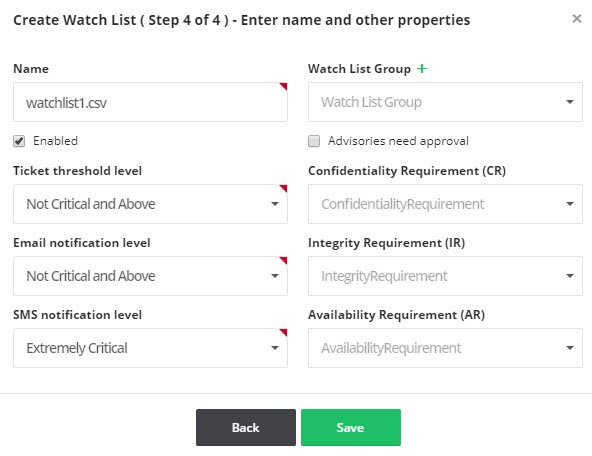Expand the Ticket threshold level dropdown
Screen dimensions: 592x456
tap(150, 204)
